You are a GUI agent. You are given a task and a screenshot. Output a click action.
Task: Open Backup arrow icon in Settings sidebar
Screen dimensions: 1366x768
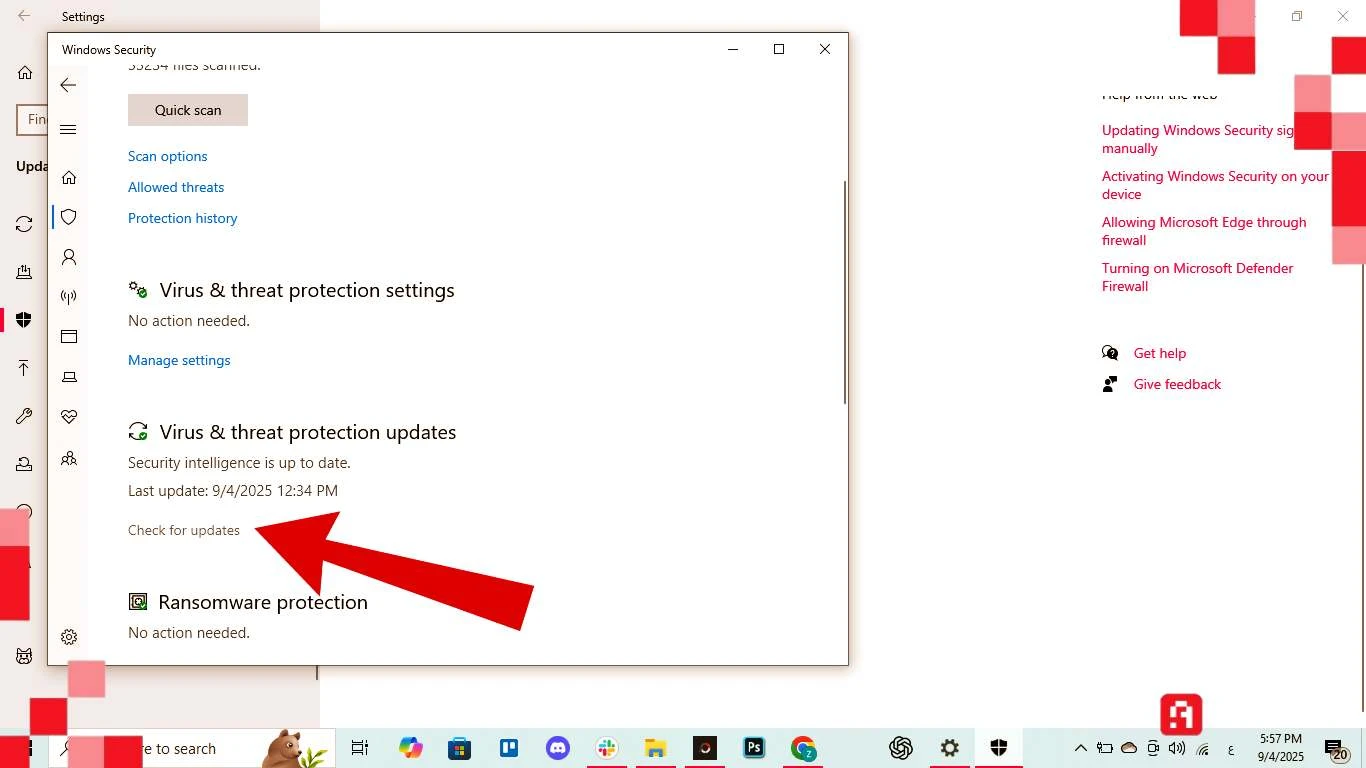(x=24, y=368)
